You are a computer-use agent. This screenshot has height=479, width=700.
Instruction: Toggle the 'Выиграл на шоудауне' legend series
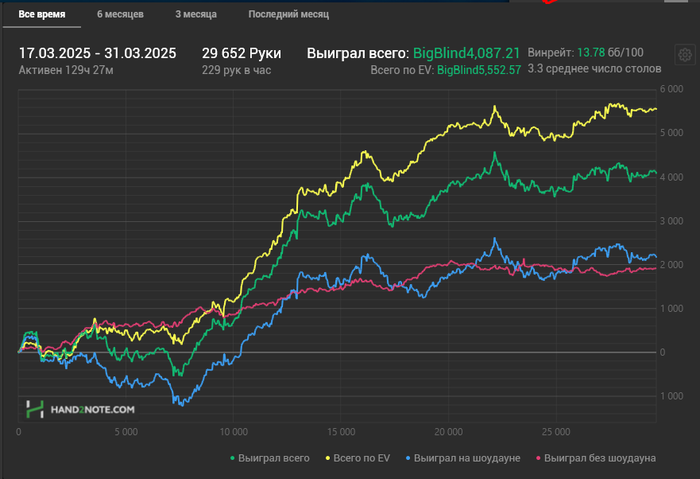[463, 458]
